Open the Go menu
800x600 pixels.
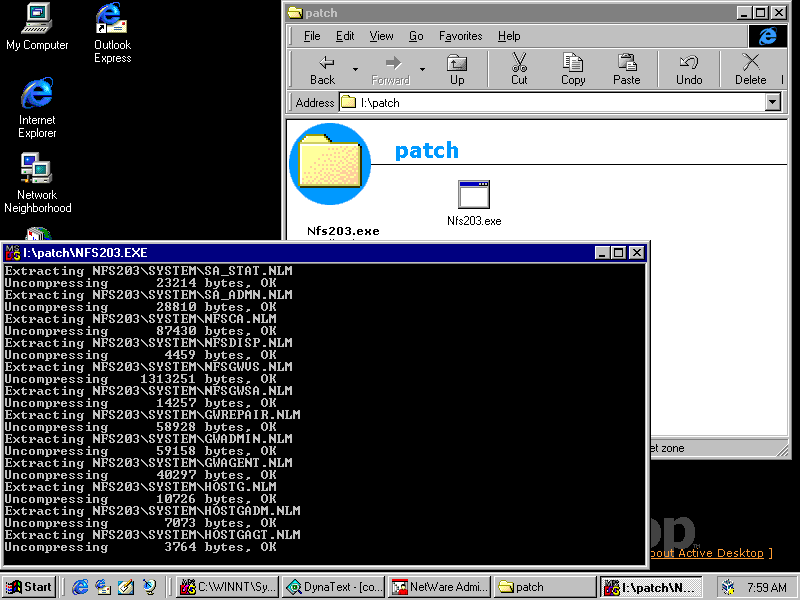tap(416, 36)
